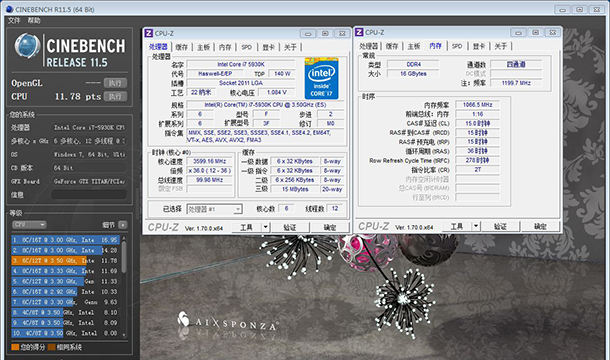Click the Cinebench logo globe icon
The image size is (610, 360).
click(28, 47)
